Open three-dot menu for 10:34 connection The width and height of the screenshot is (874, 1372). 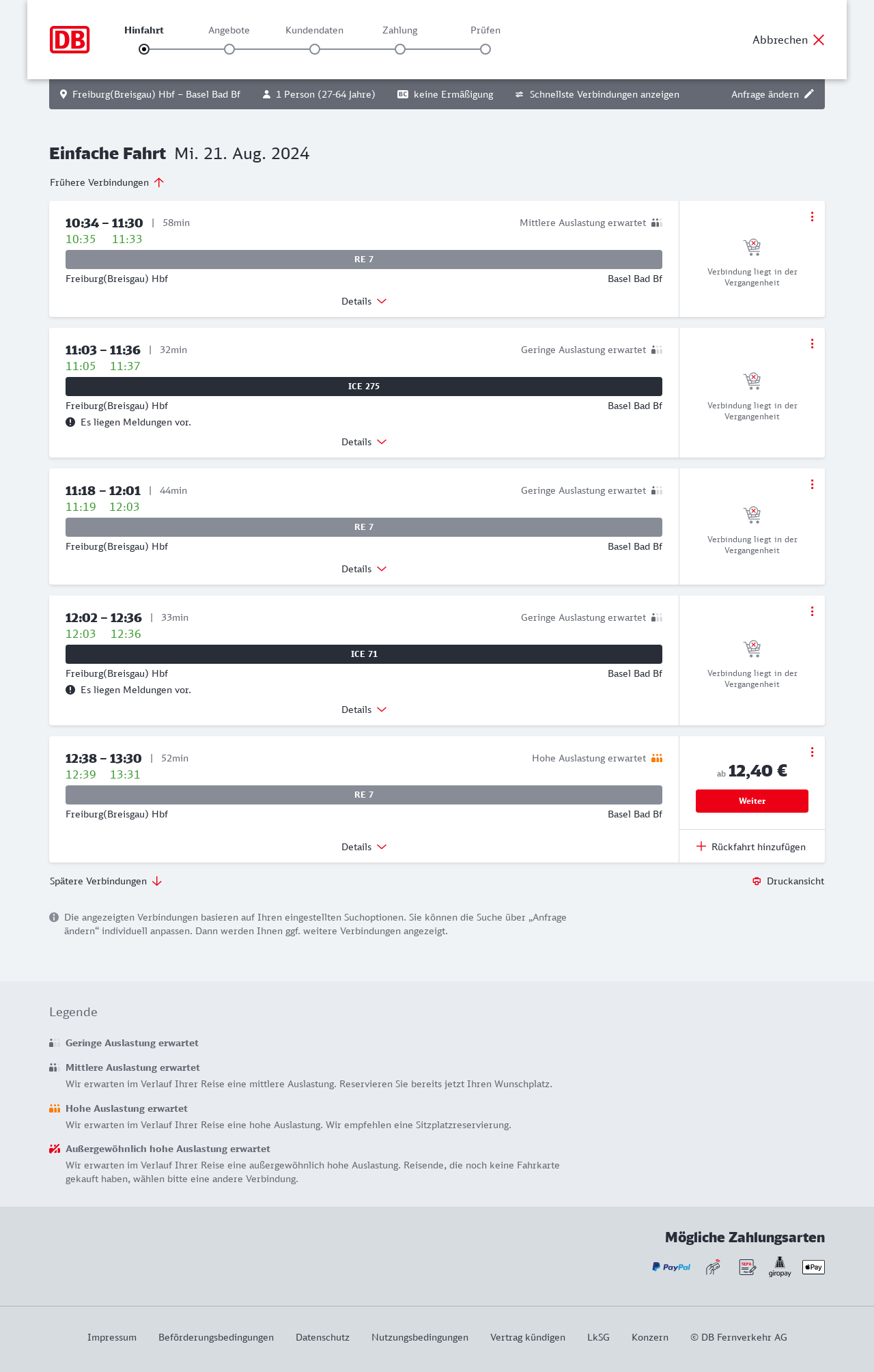(x=812, y=216)
